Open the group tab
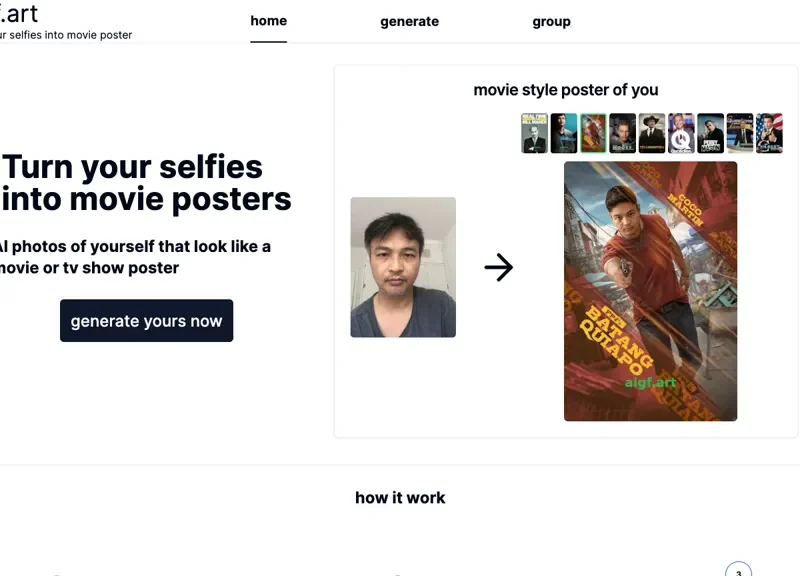 552,21
